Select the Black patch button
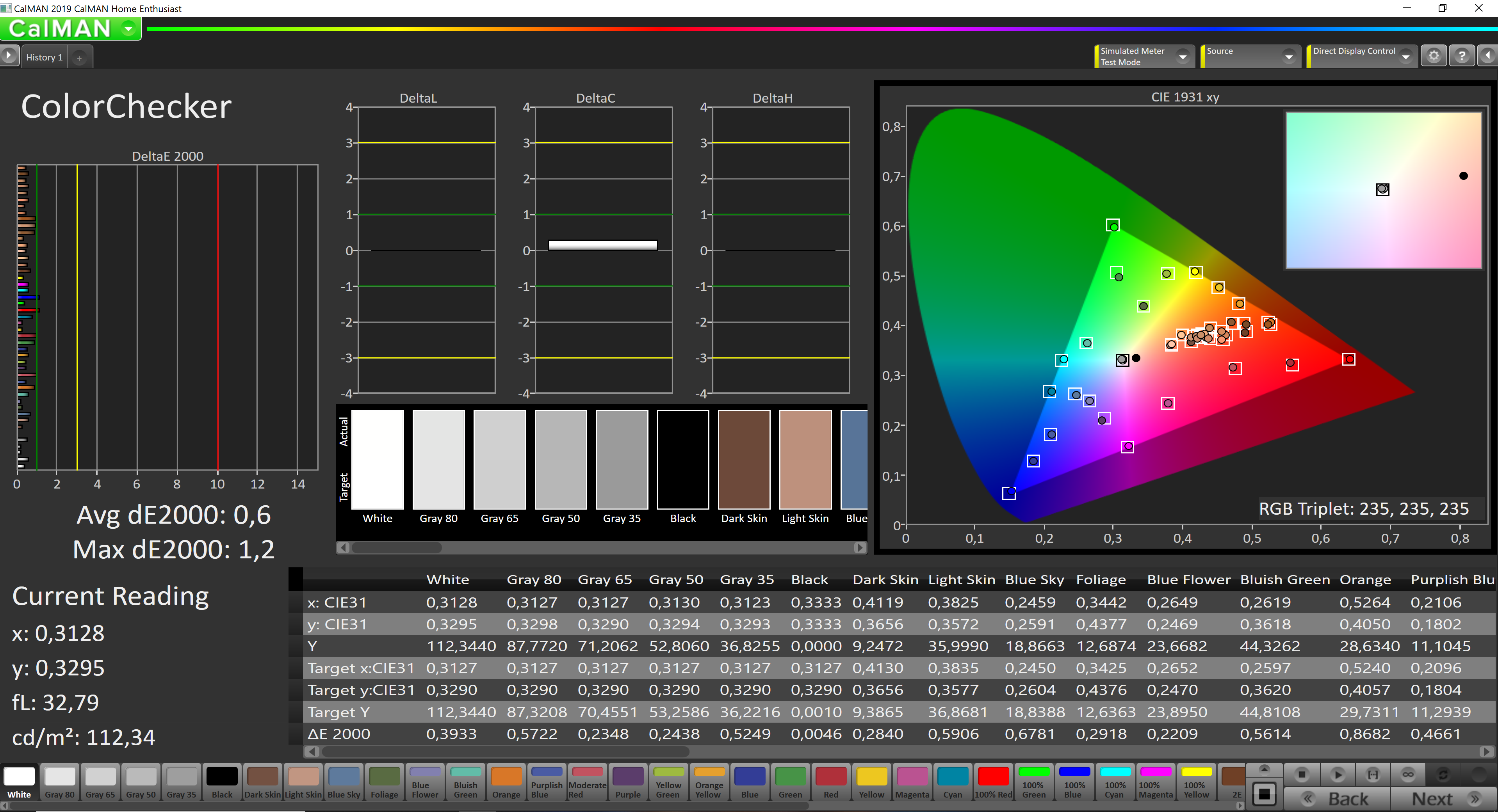The height and width of the screenshot is (812, 1498). (222, 782)
